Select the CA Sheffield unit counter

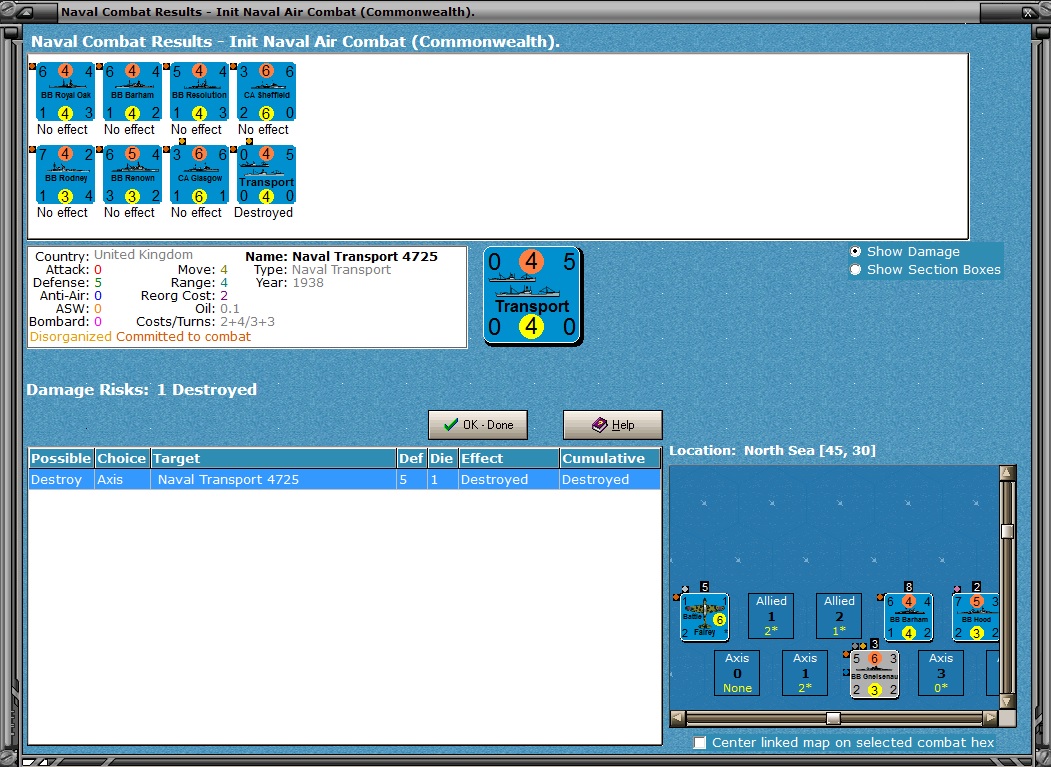pos(266,92)
